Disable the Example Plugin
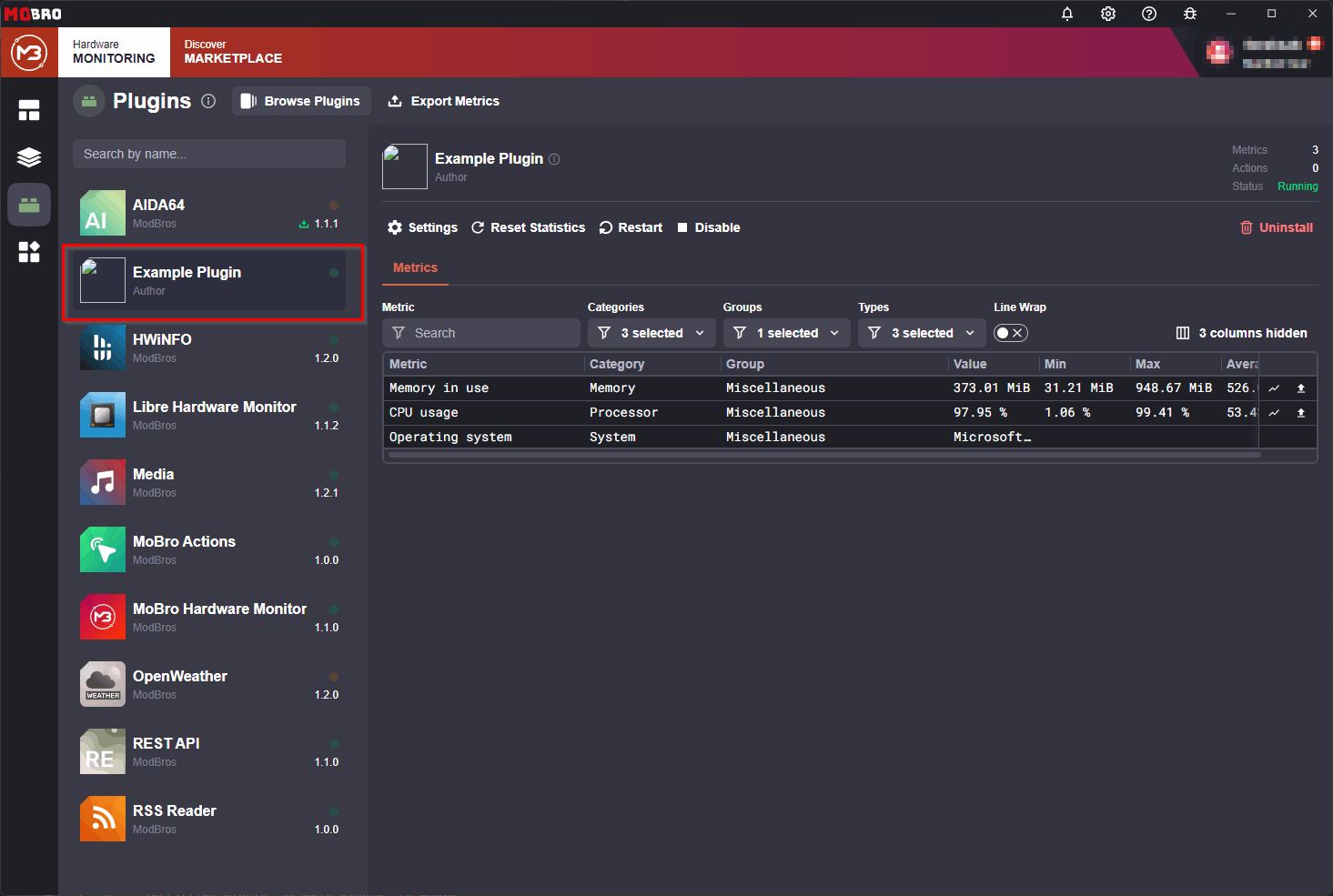The image size is (1333, 896). click(x=709, y=227)
